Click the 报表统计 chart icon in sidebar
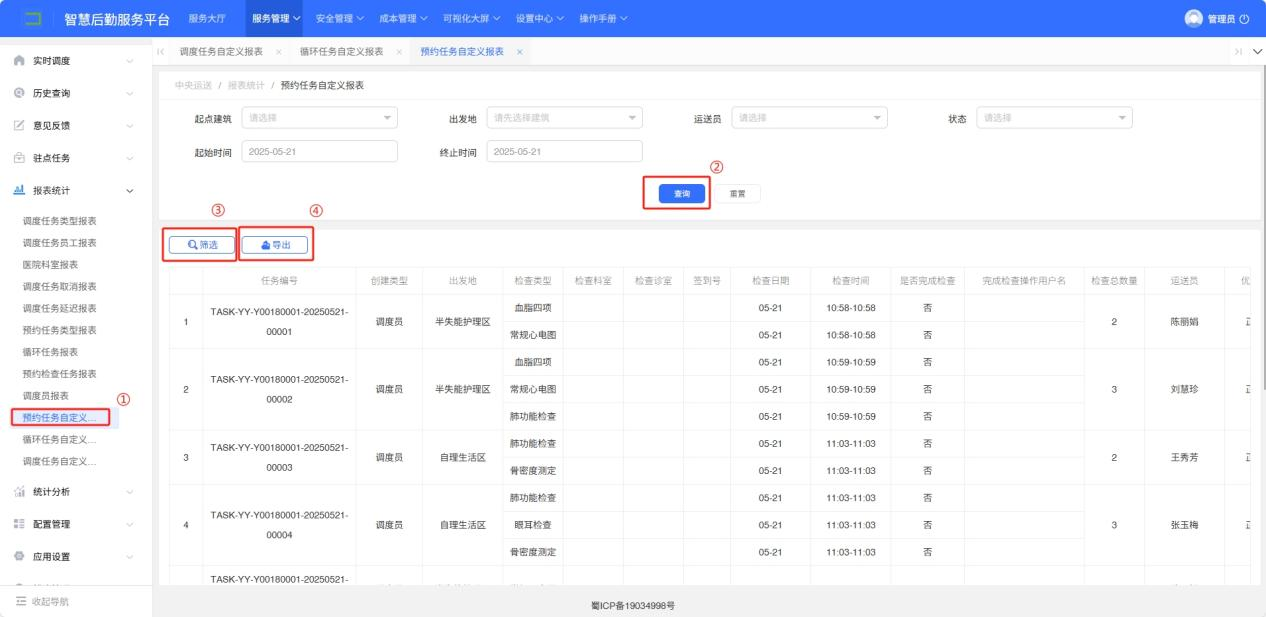1266x617 pixels. tap(20, 190)
